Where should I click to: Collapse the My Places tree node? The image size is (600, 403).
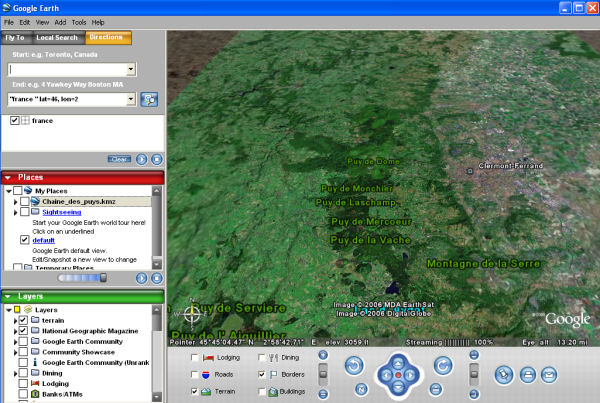tap(8, 191)
